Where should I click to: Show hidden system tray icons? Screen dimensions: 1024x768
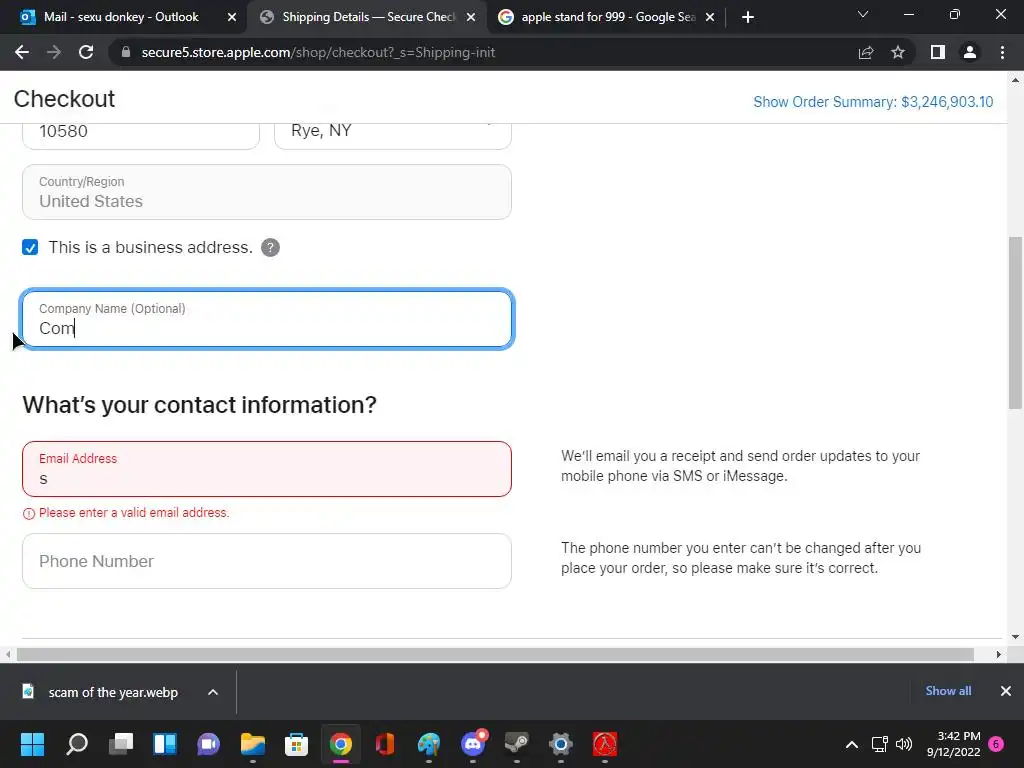(852, 744)
